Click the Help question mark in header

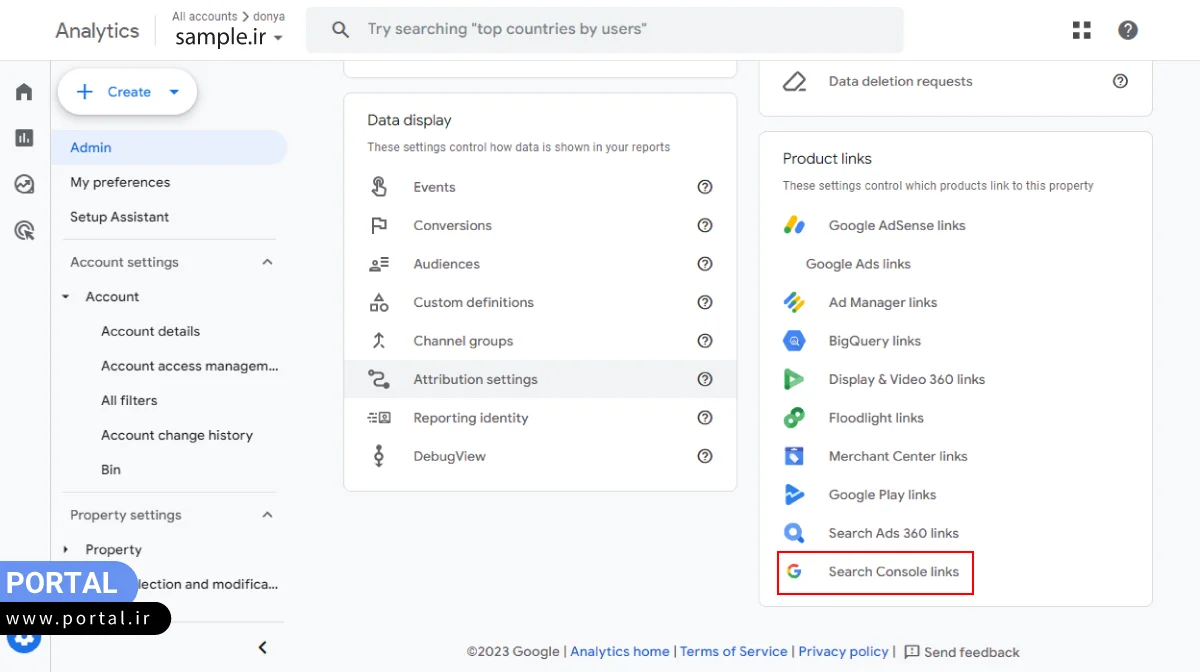click(1128, 30)
